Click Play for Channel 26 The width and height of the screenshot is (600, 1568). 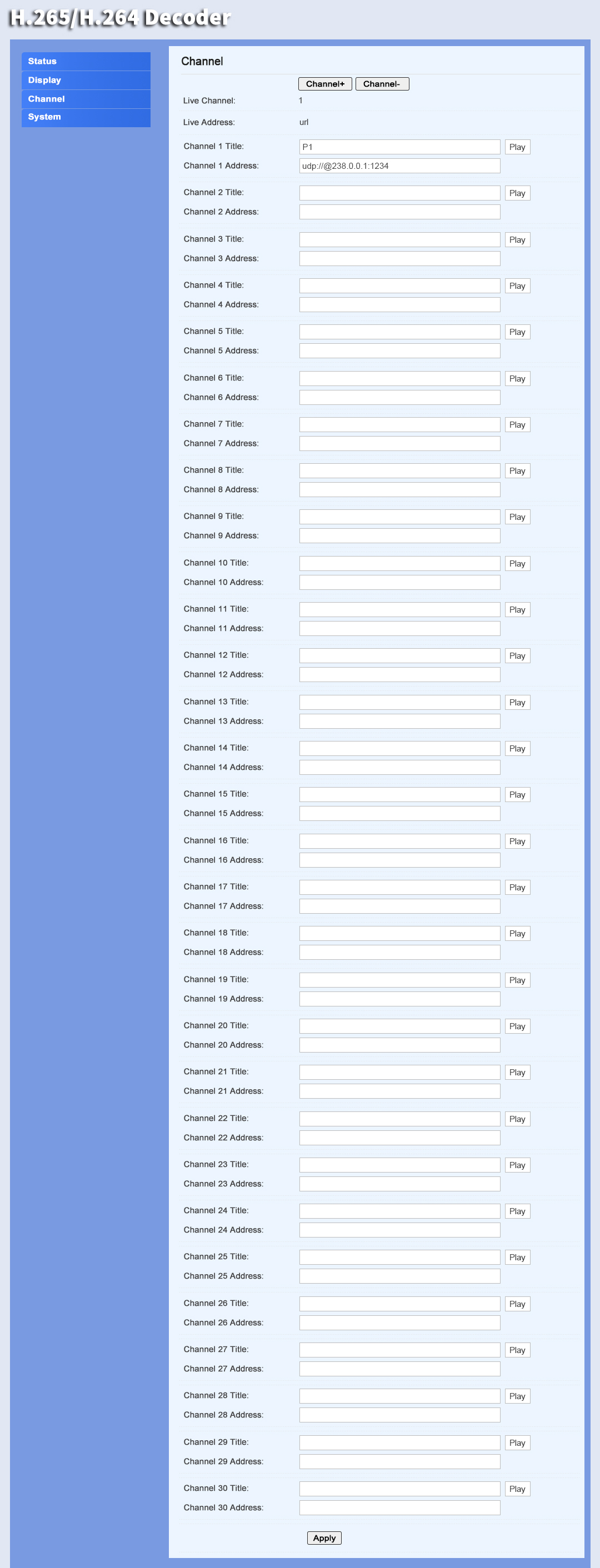point(517,1304)
